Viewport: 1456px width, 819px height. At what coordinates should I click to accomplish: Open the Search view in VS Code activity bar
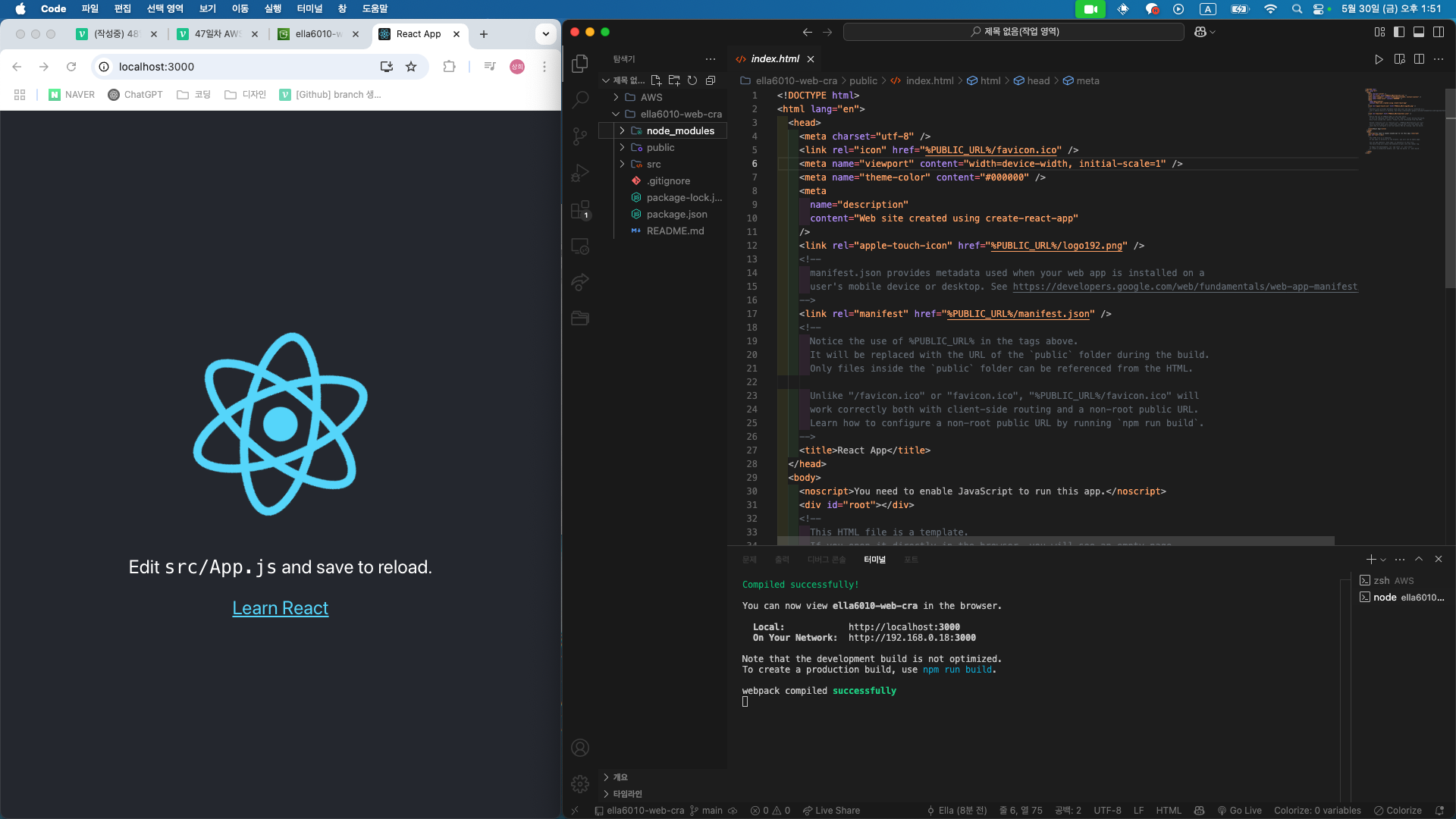tap(580, 99)
